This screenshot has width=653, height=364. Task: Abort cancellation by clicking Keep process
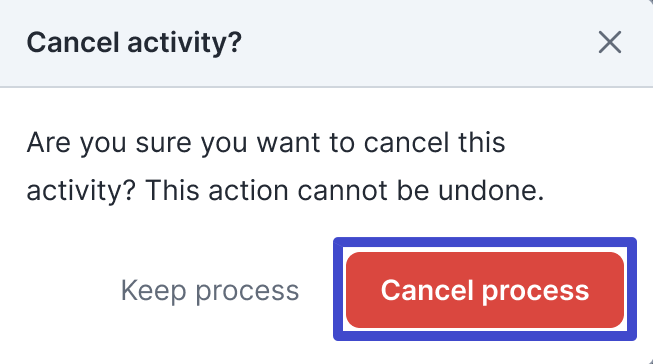tap(210, 291)
